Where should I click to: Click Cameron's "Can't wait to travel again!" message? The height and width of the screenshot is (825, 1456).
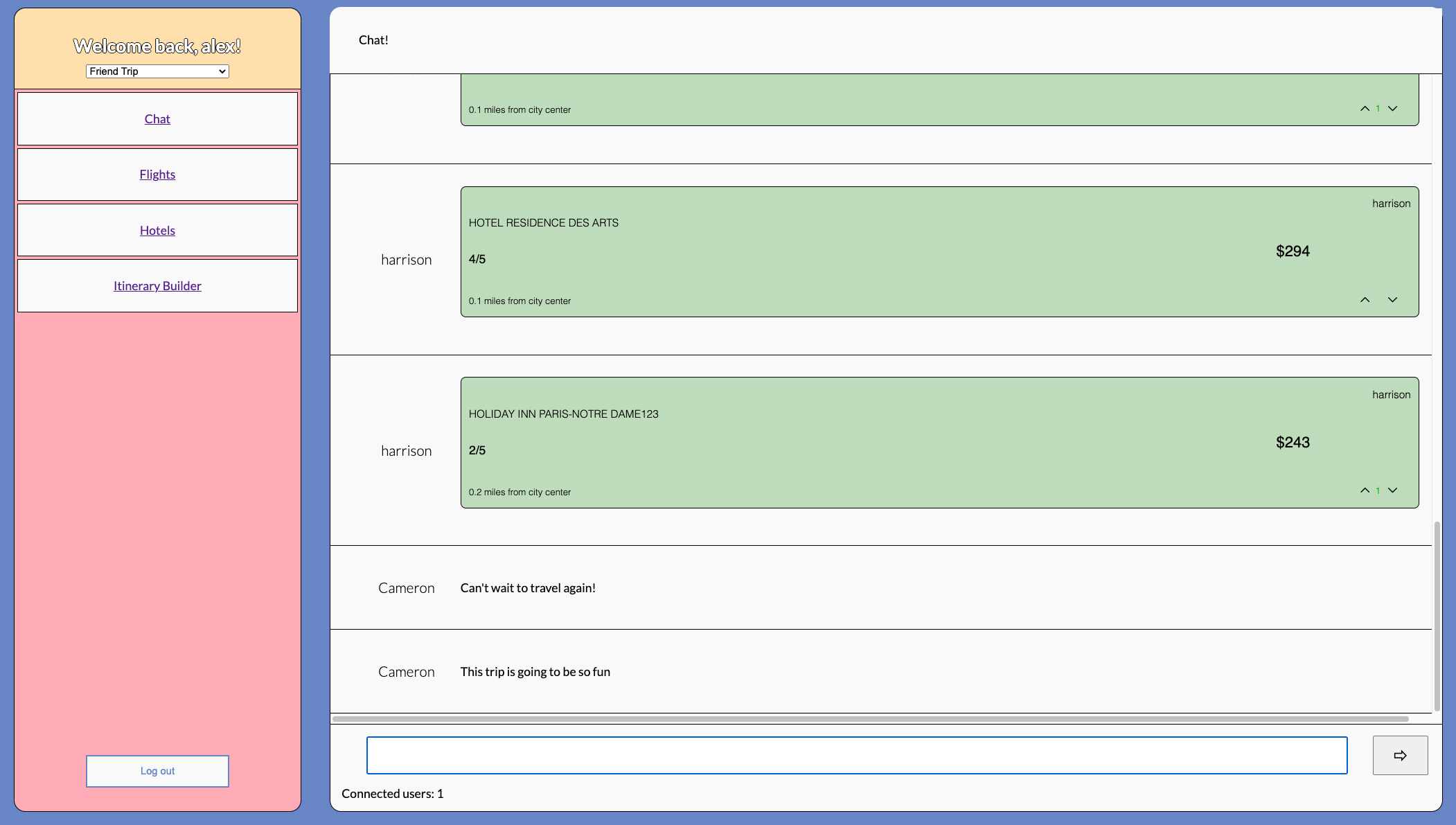pyautogui.click(x=528, y=588)
